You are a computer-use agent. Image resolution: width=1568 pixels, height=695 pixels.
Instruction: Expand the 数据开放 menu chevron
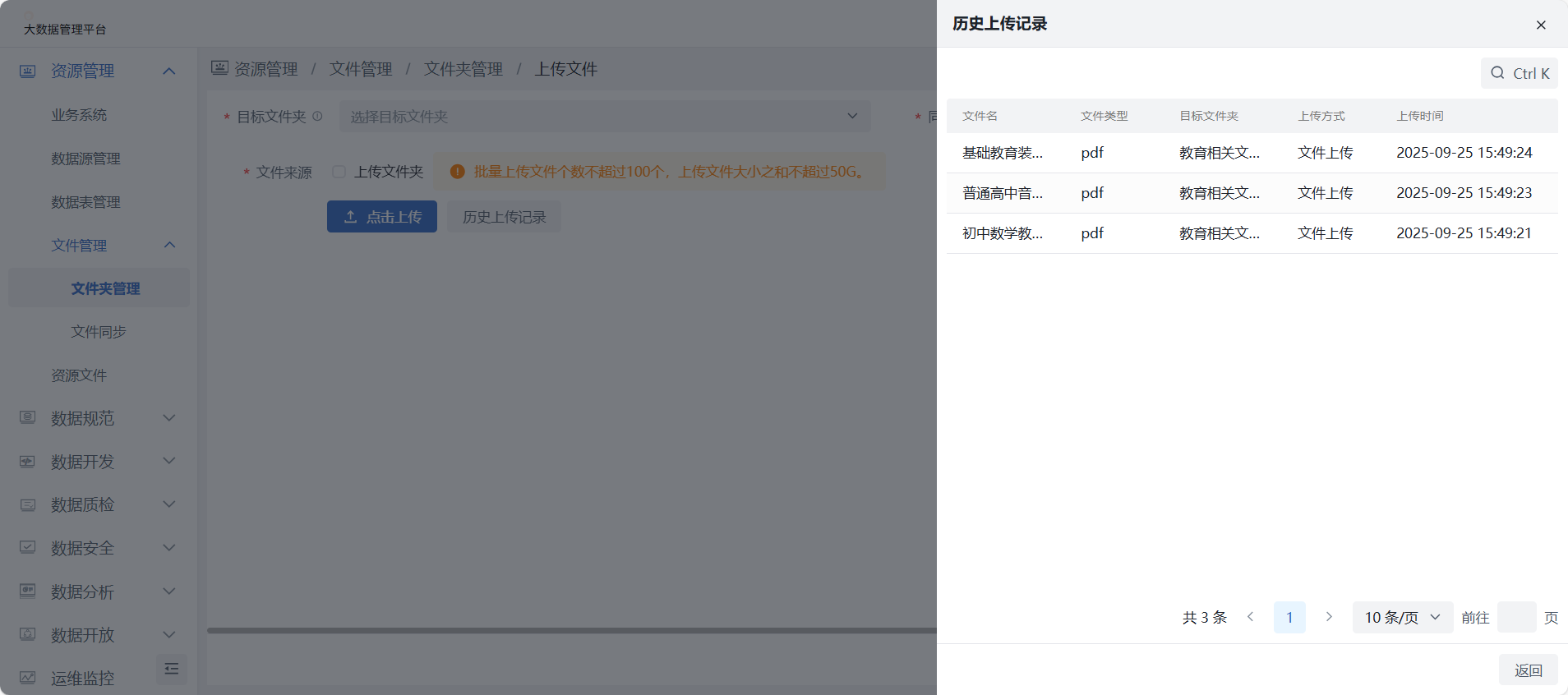pos(169,635)
